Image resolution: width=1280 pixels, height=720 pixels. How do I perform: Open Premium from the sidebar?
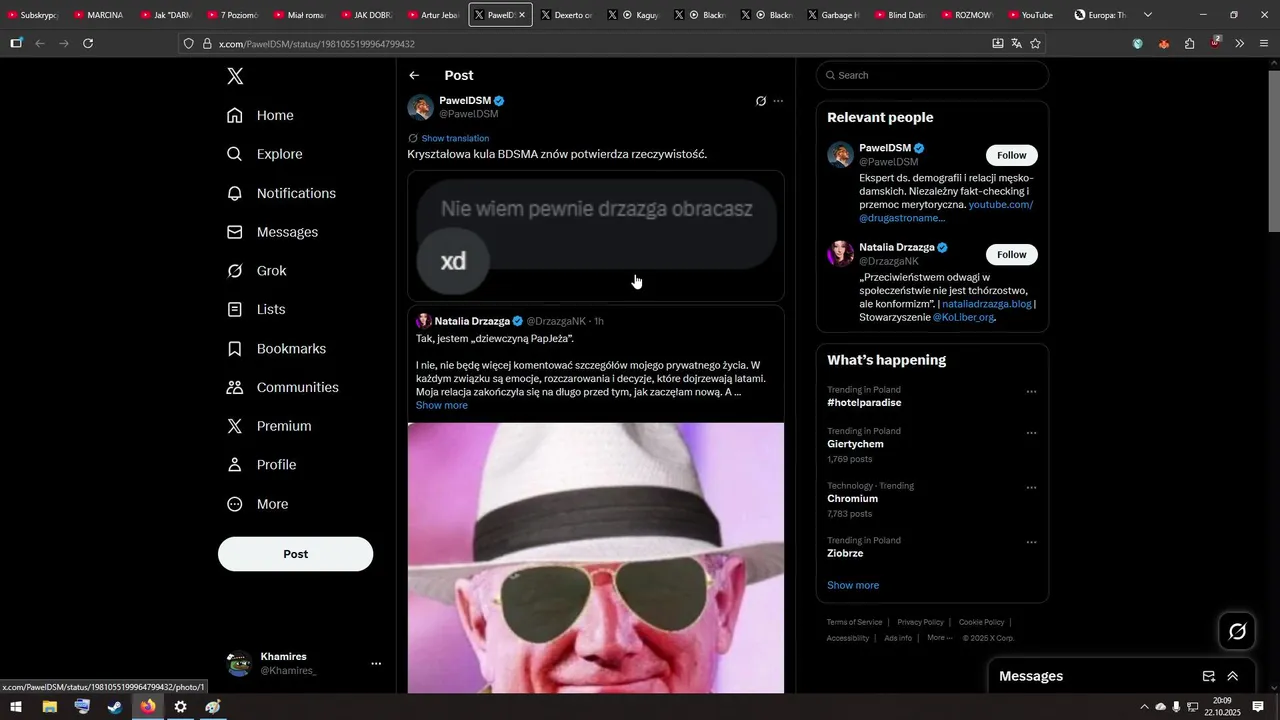pos(269,426)
